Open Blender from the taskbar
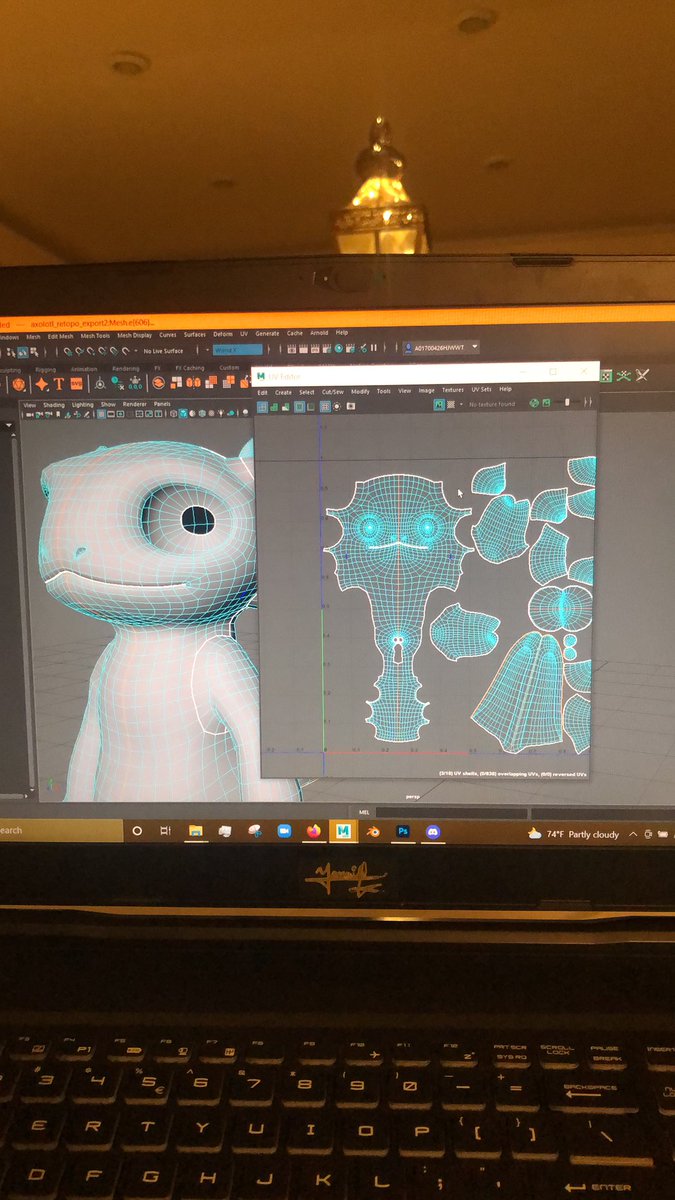This screenshot has height=1200, width=675. coord(372,831)
